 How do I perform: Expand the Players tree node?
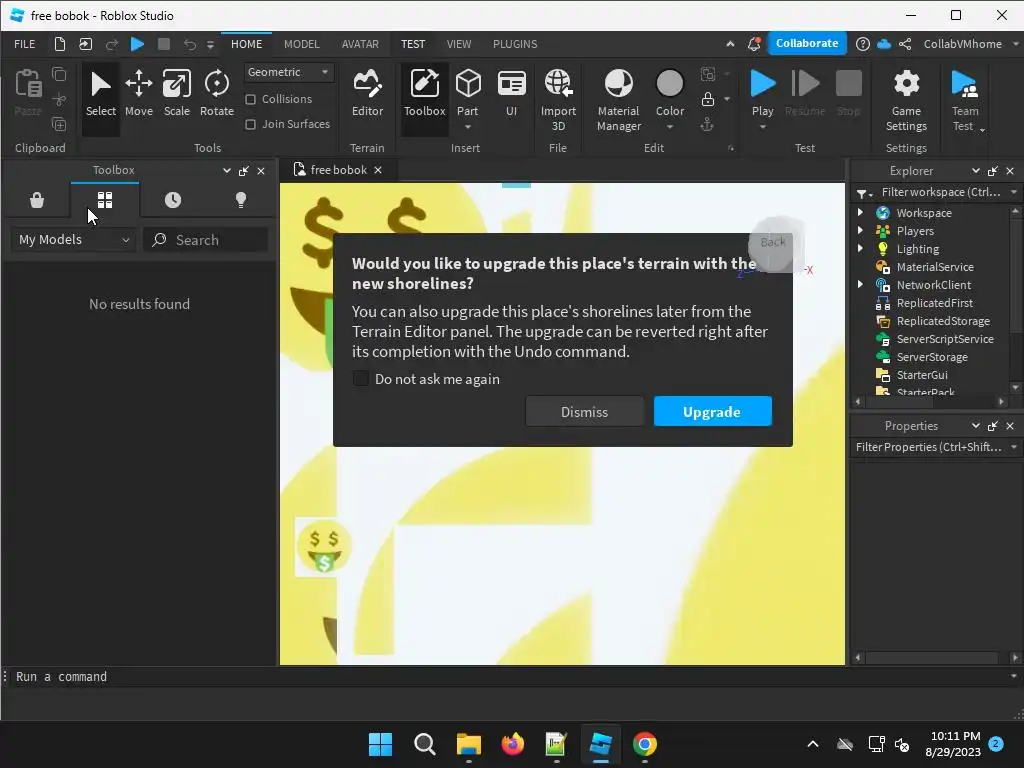860,231
